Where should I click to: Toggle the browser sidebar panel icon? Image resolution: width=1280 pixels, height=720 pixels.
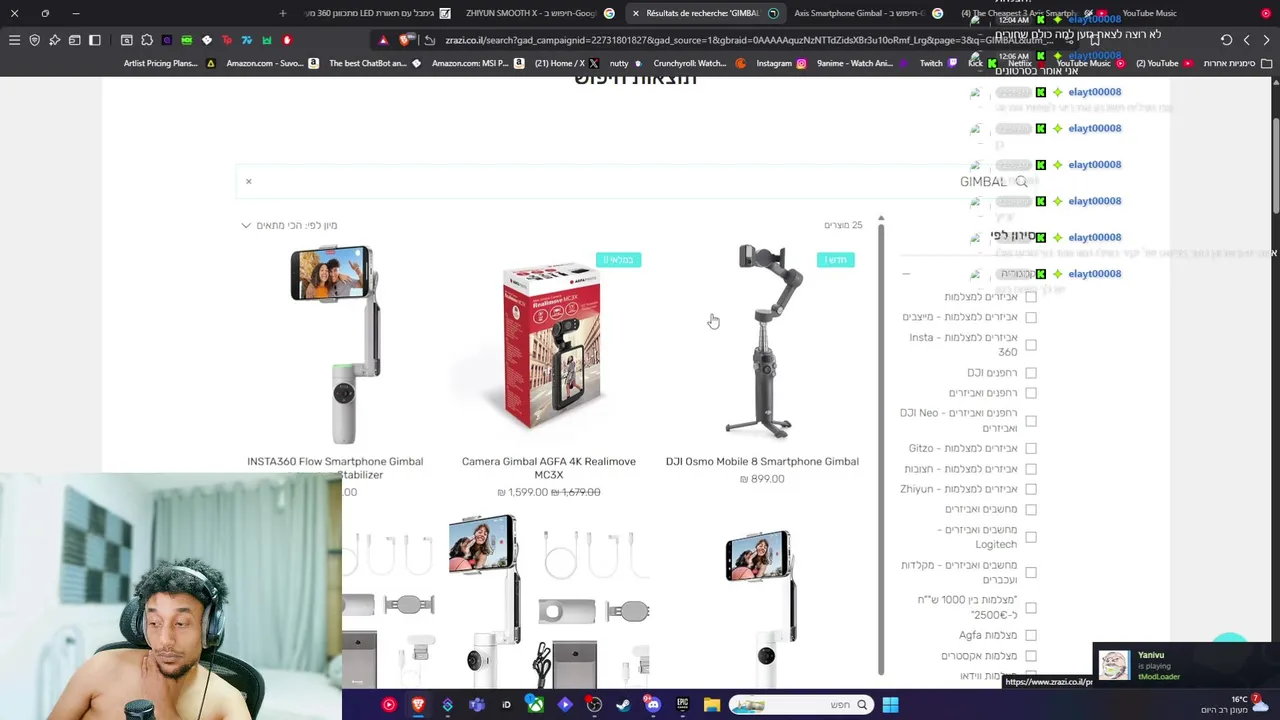pos(95,40)
